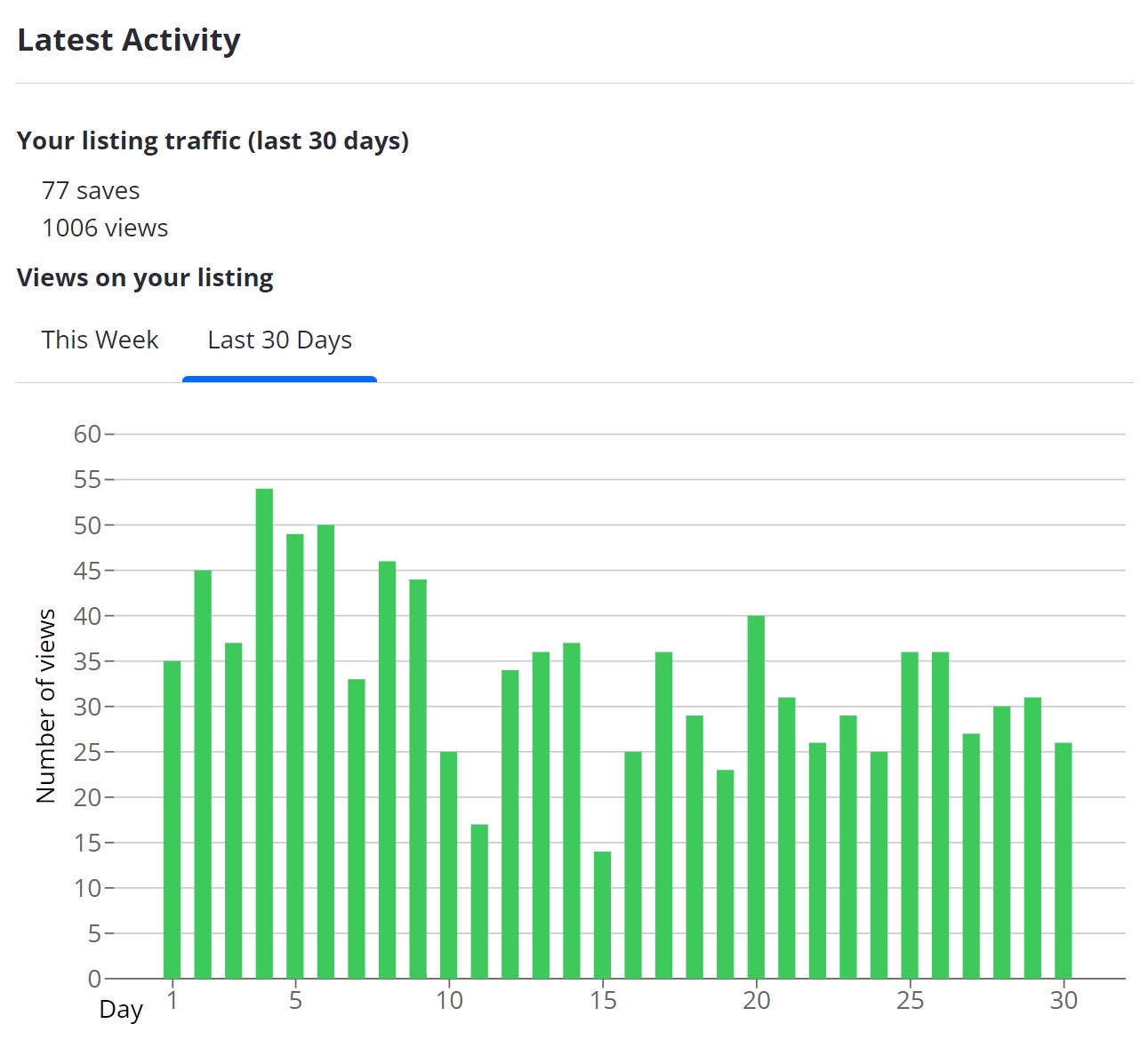Select the day 30 bar in chart
The height and width of the screenshot is (1040, 1148).
pyautogui.click(x=1063, y=860)
